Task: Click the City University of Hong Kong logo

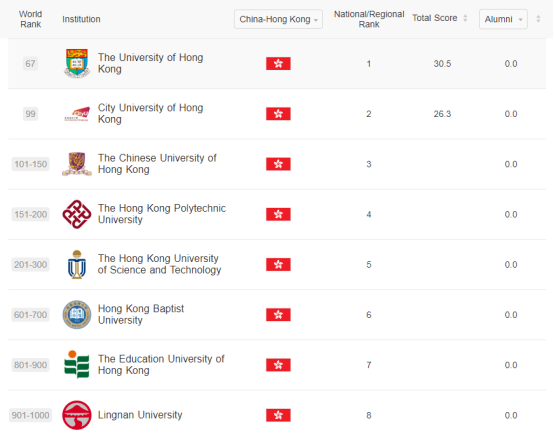Action: (77, 114)
